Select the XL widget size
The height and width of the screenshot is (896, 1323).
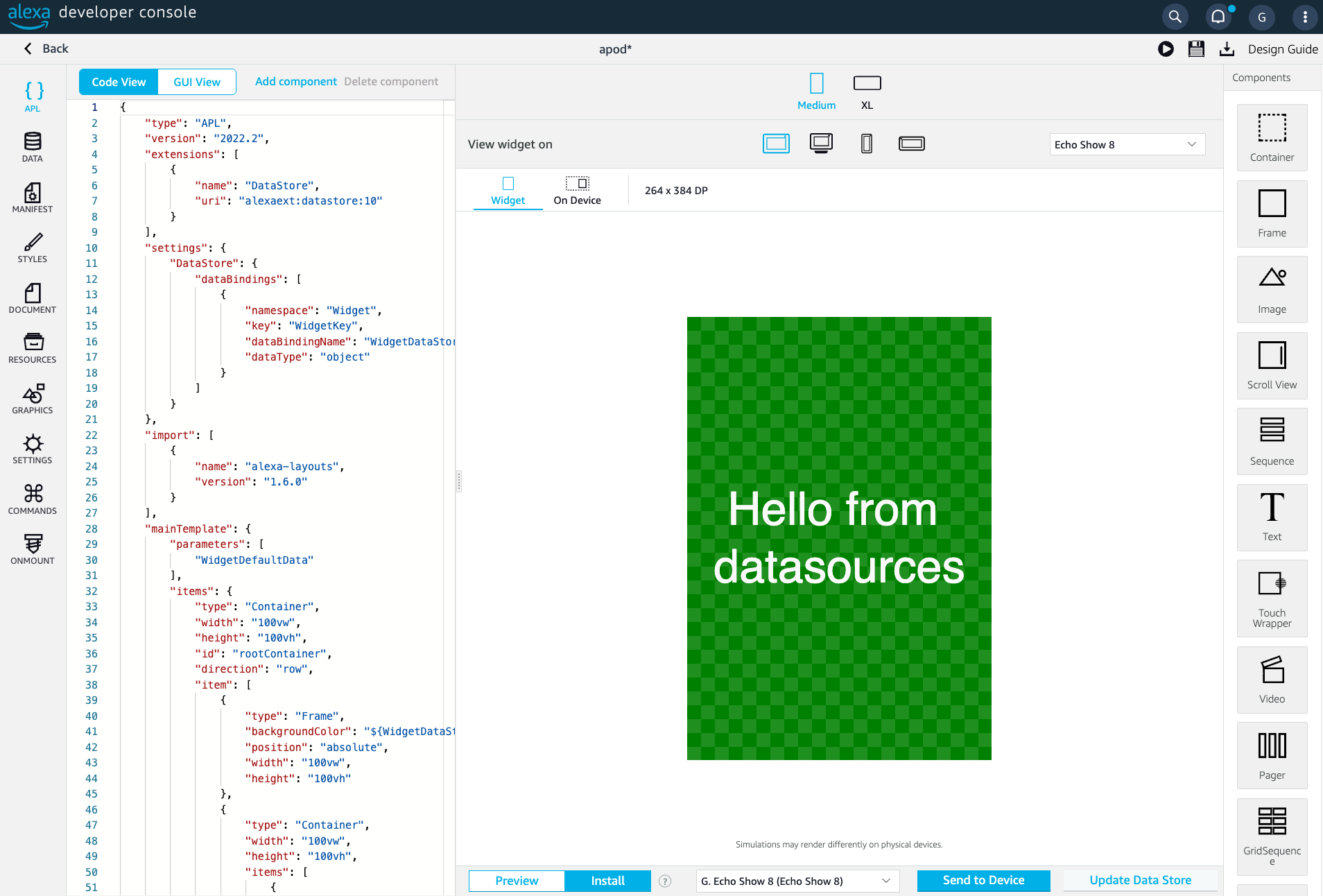coord(867,92)
